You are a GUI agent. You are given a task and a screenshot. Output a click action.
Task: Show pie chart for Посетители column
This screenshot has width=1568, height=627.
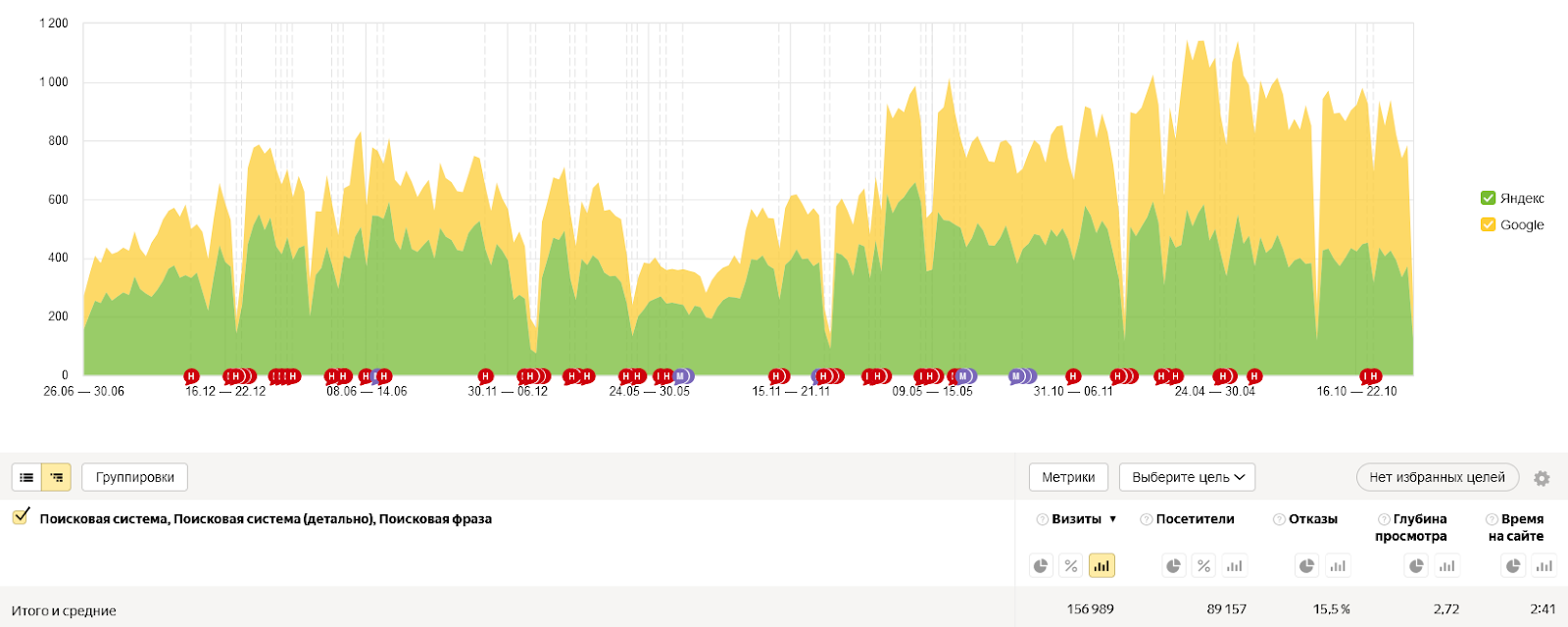click(1173, 565)
